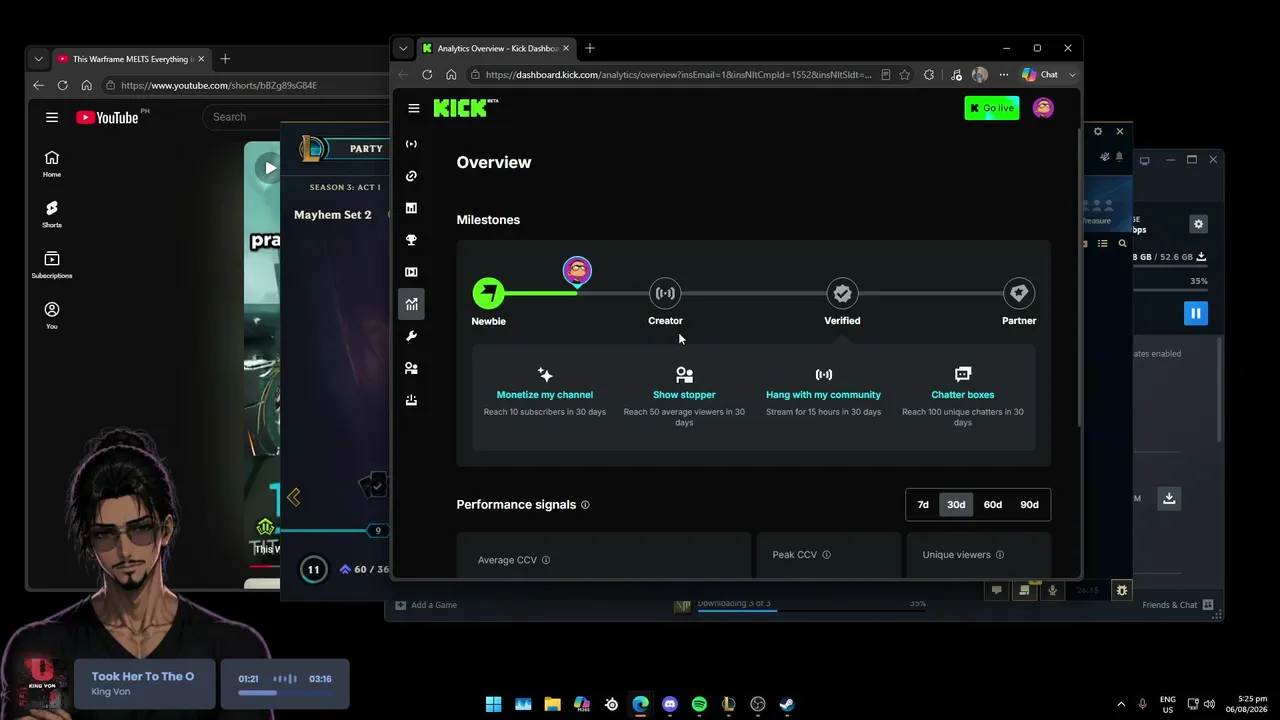Viewport: 1280px width, 720px height.
Task: Open the community users icon in Kick sidebar
Action: coord(411,368)
